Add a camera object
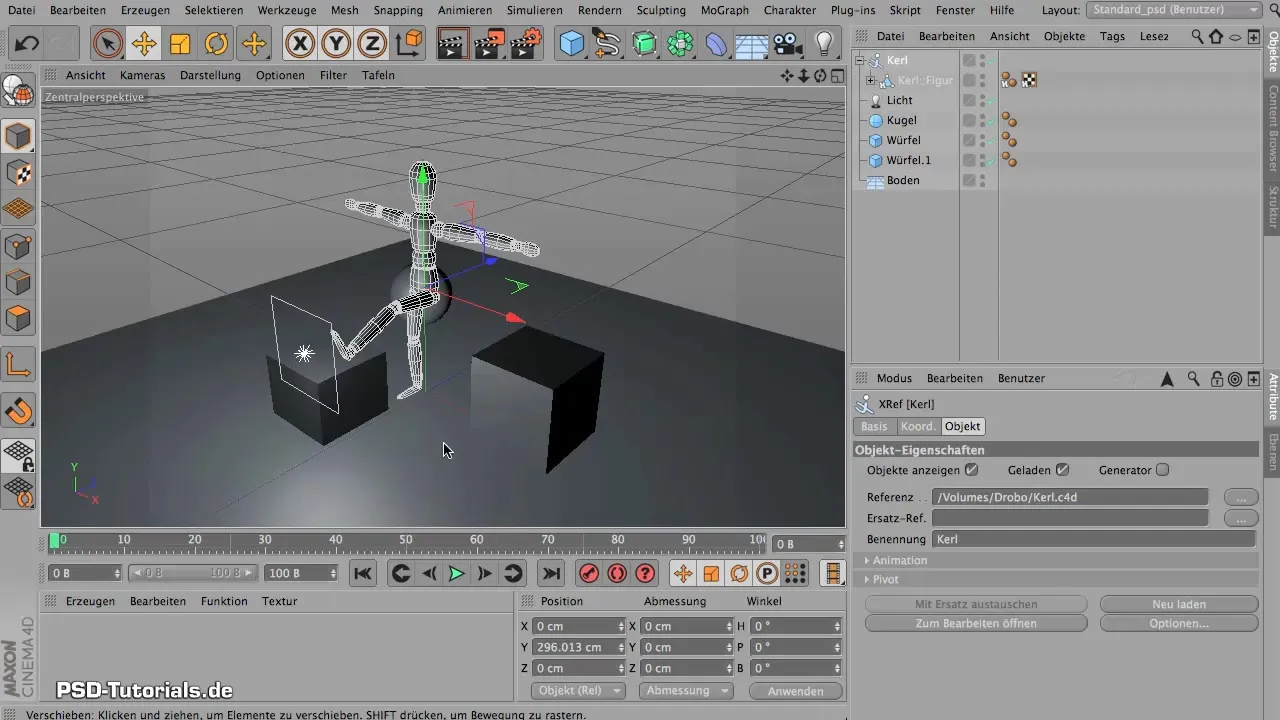This screenshot has height=720, width=1280. click(x=788, y=44)
